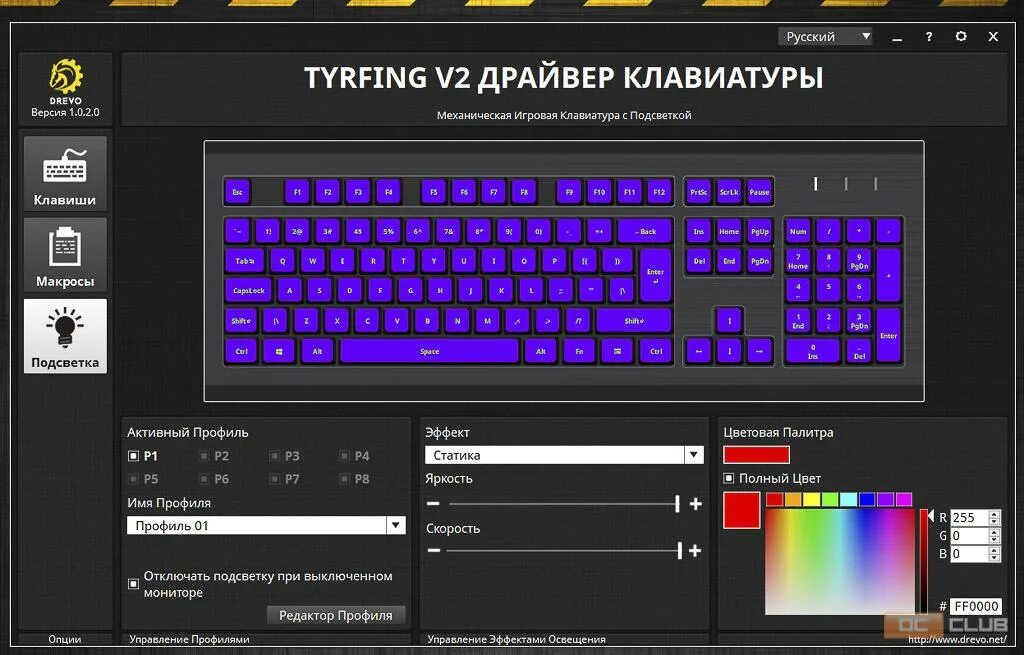Click Редактор Профиля button
The width and height of the screenshot is (1024, 655).
tap(336, 615)
